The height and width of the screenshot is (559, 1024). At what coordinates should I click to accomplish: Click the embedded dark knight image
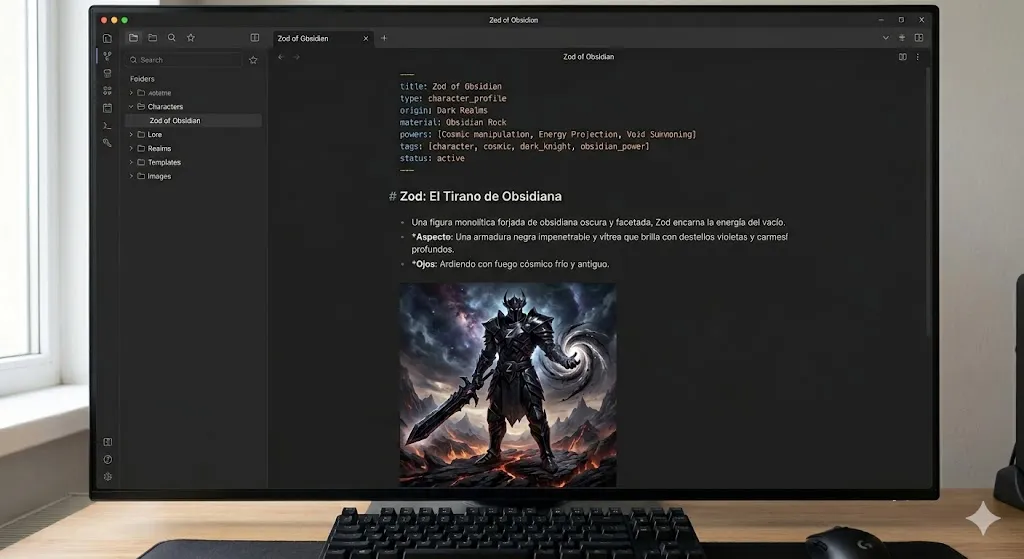click(508, 385)
